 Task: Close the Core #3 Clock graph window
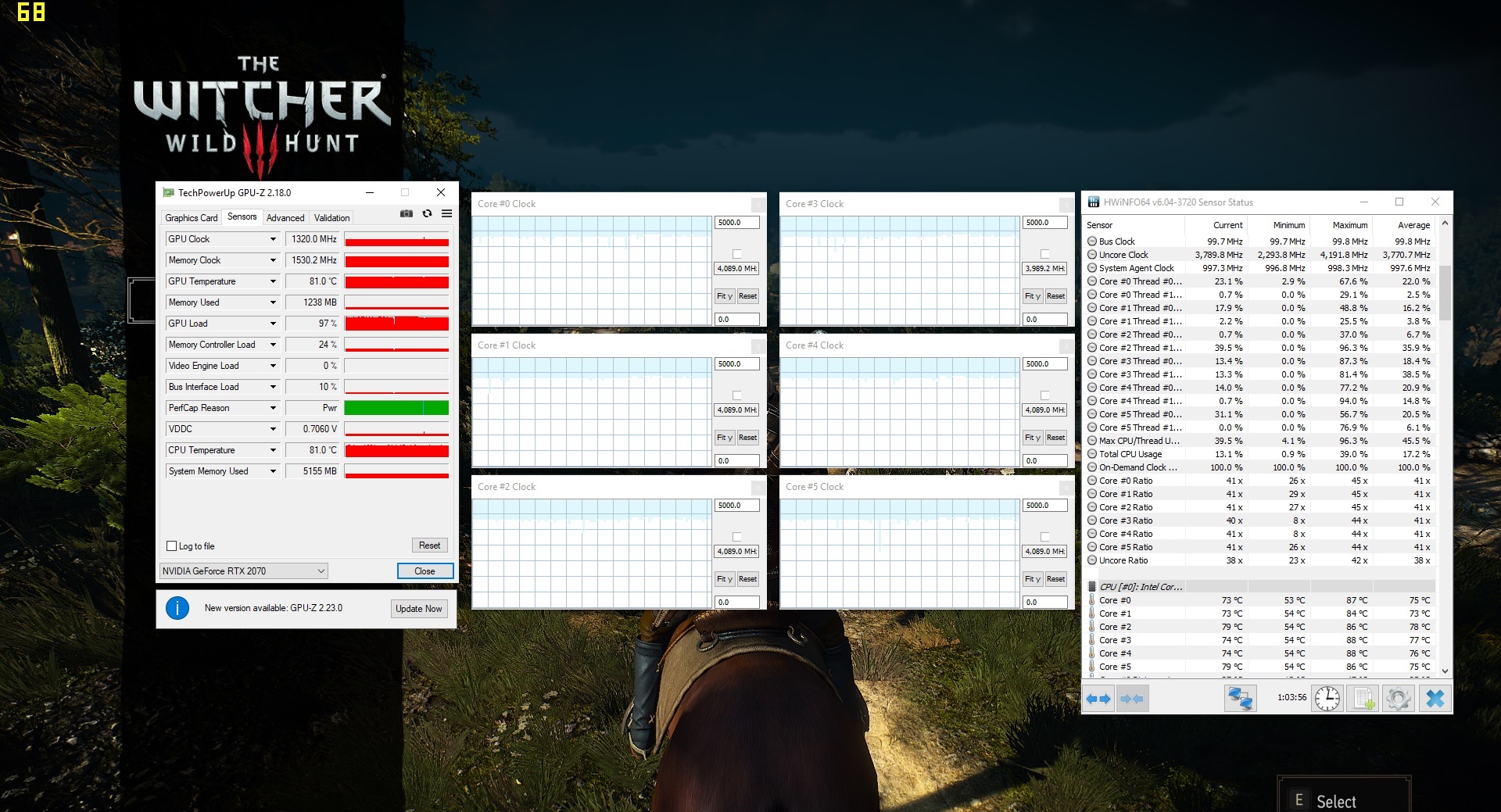pyautogui.click(x=1066, y=205)
